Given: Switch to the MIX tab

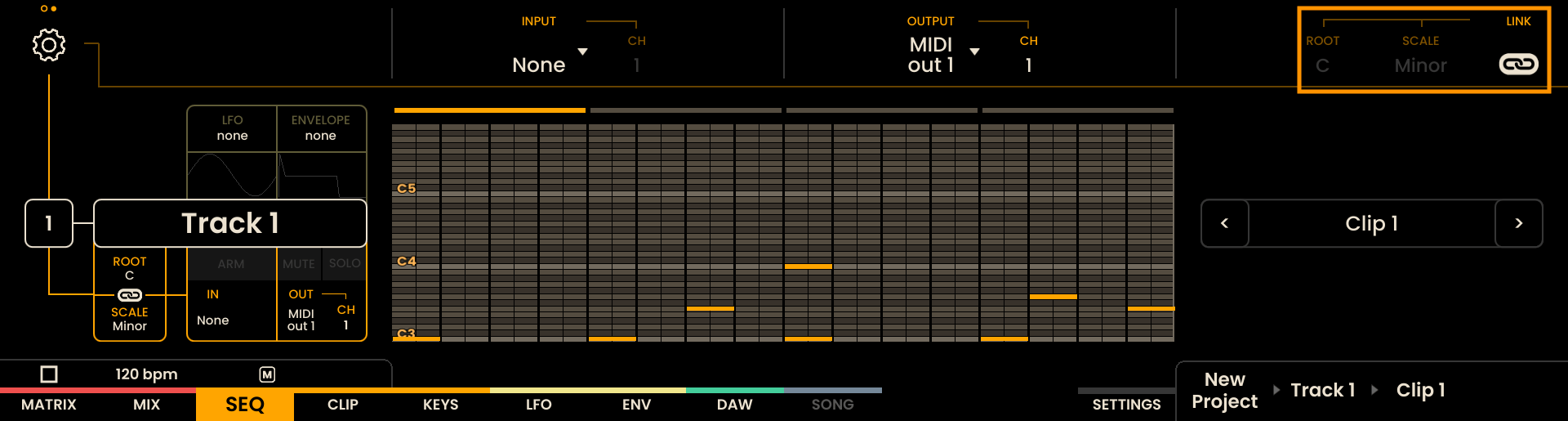Looking at the screenshot, I should point(147,405).
